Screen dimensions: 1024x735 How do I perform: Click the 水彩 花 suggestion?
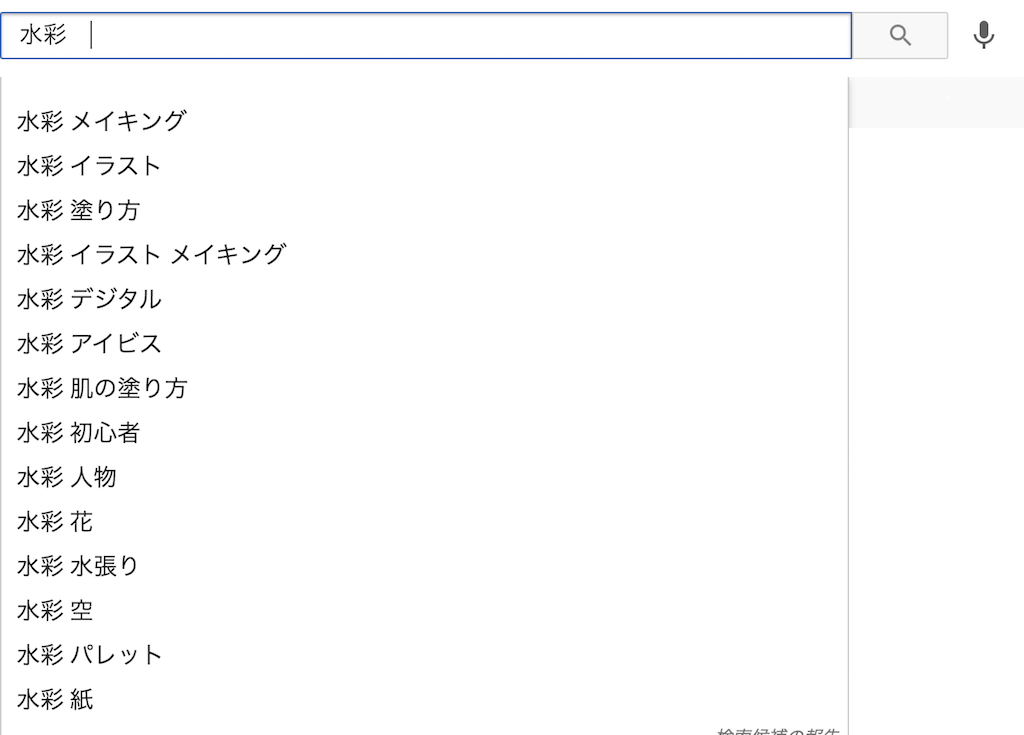55,521
